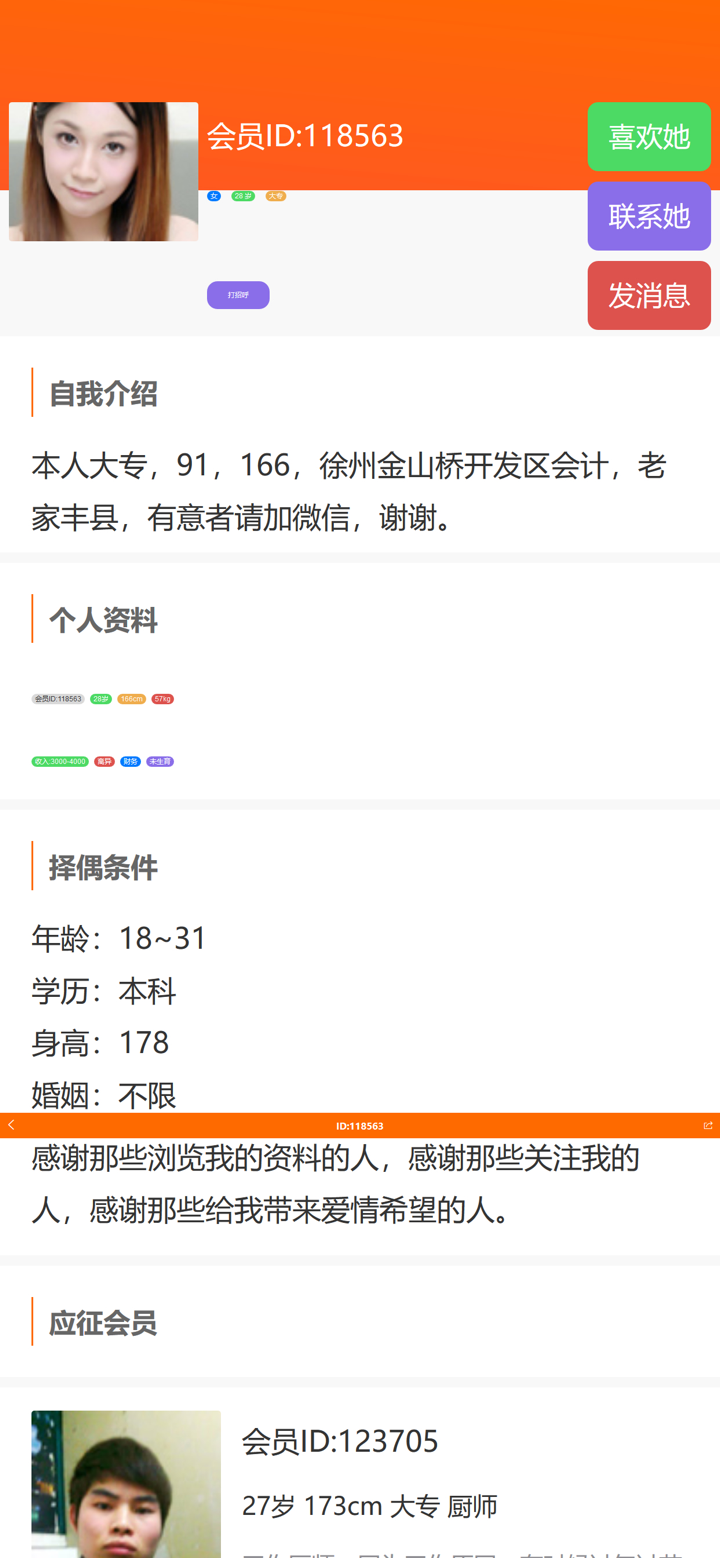Tap the 择偶条件 section heading

(x=103, y=867)
